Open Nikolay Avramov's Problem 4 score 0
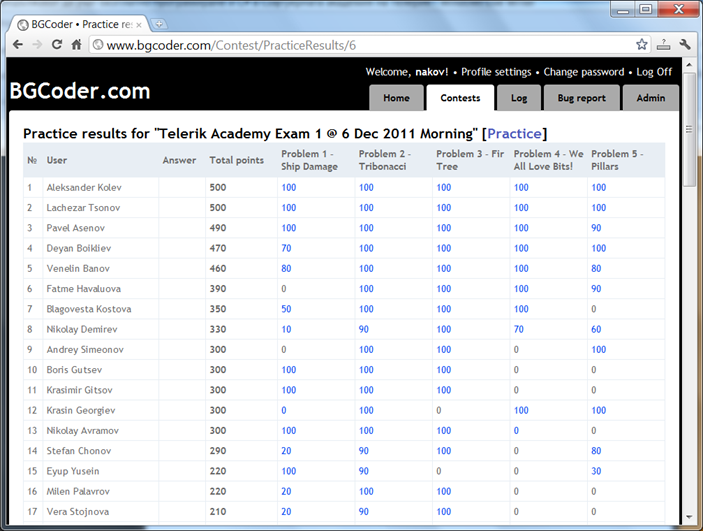 pos(516,431)
